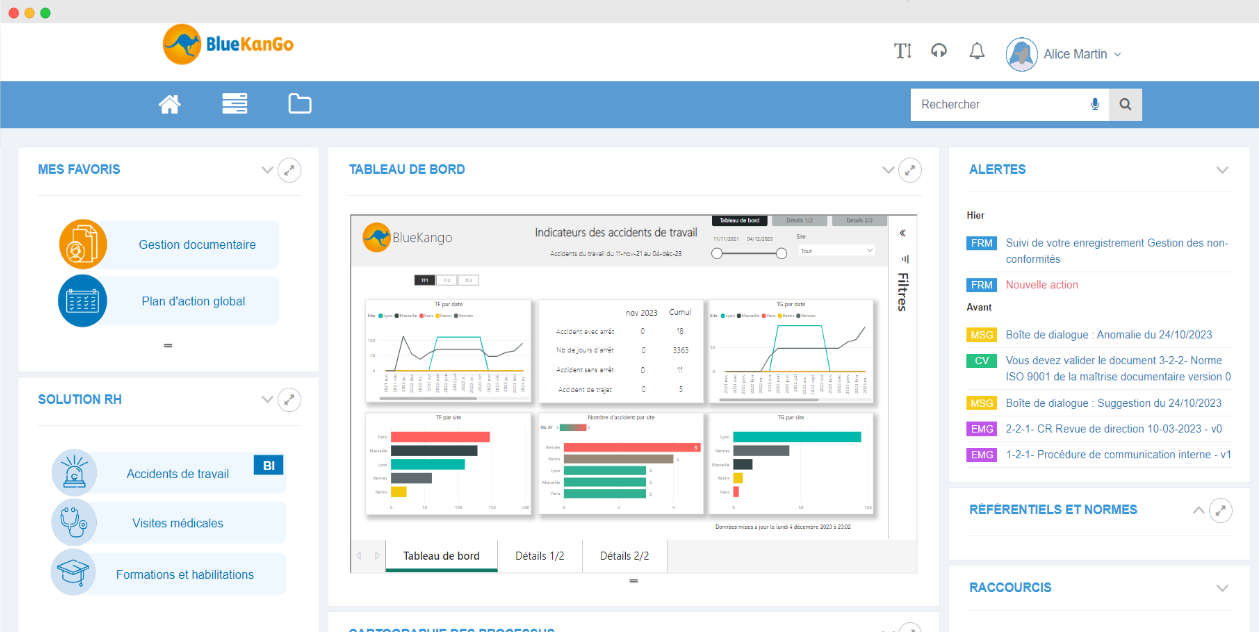Switch to bottom Tableau de bord tab
Screen dimensions: 1259x632
(x=441, y=556)
